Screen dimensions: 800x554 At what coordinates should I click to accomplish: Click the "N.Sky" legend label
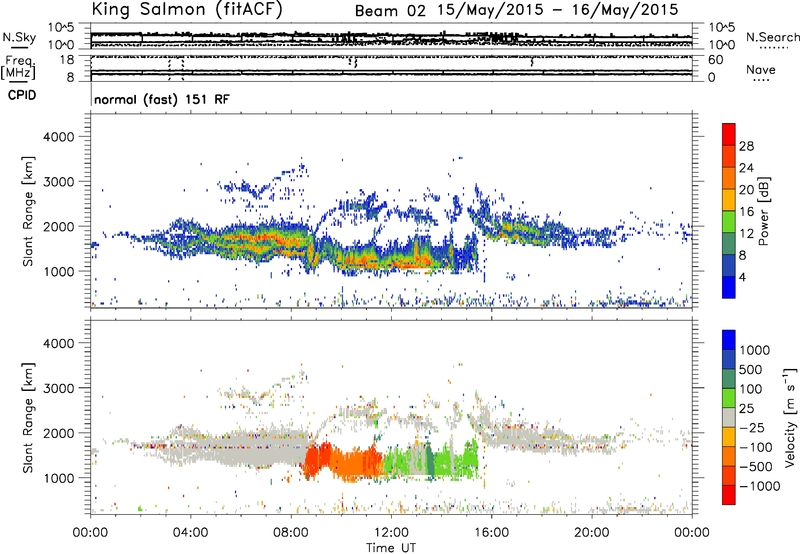tap(19, 37)
